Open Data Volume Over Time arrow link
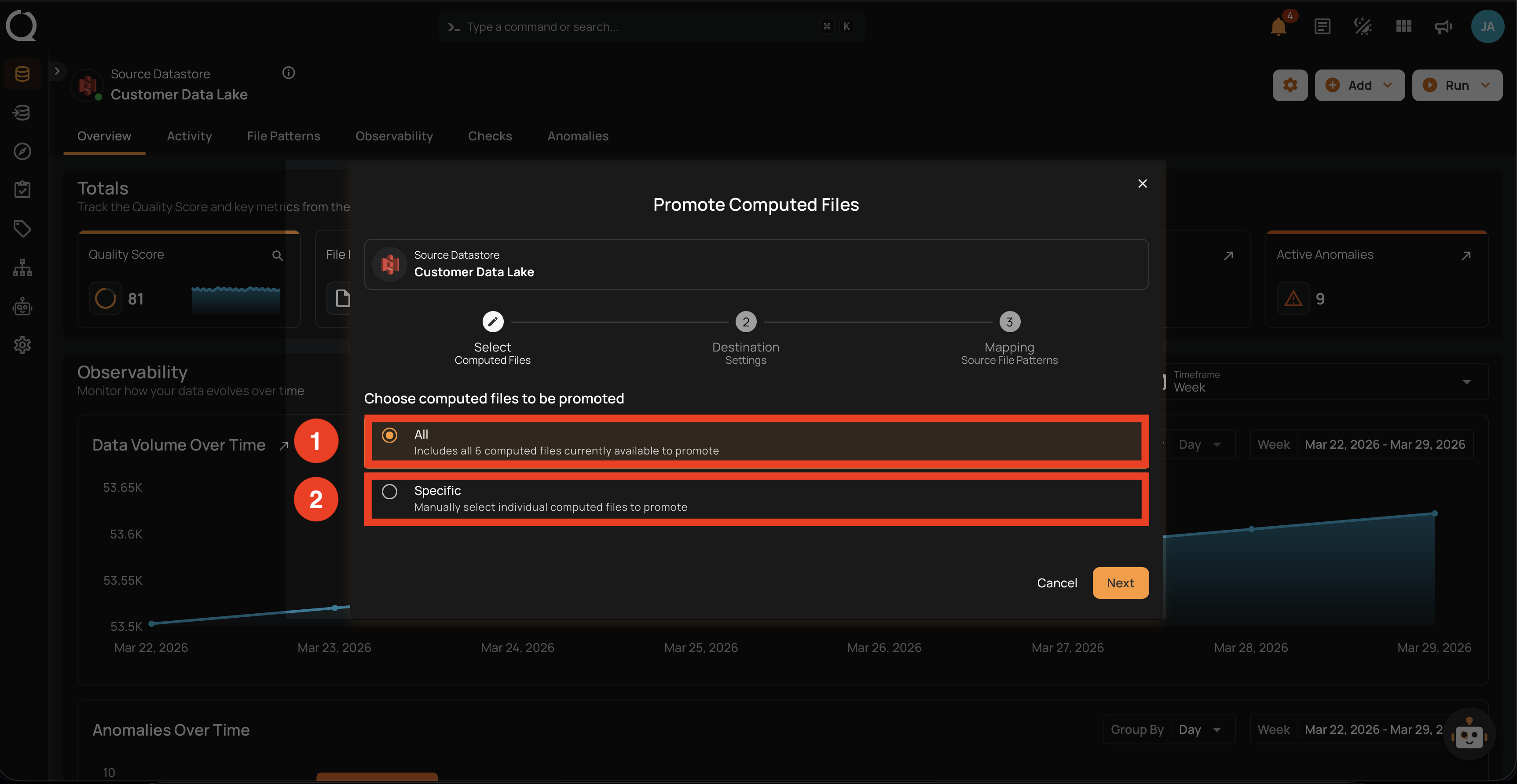 pyautogui.click(x=284, y=446)
